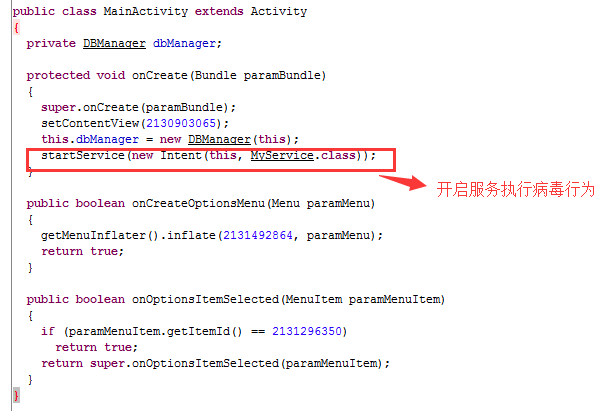The width and height of the screenshot is (613, 411).
Task: Follow the underlined MyService class link
Action: click(282, 156)
